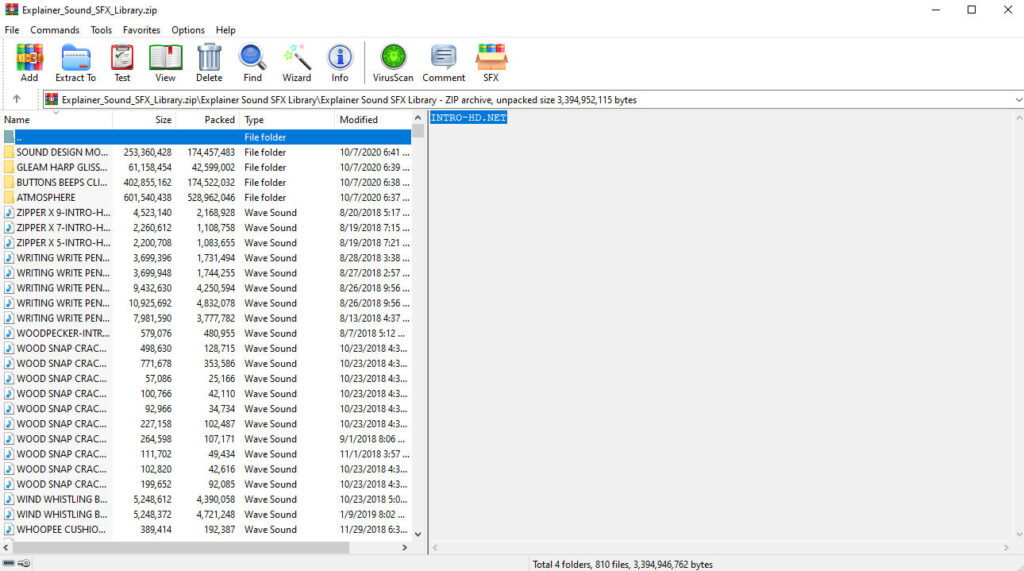Click the WinRAR icon in the title bar

[11, 10]
